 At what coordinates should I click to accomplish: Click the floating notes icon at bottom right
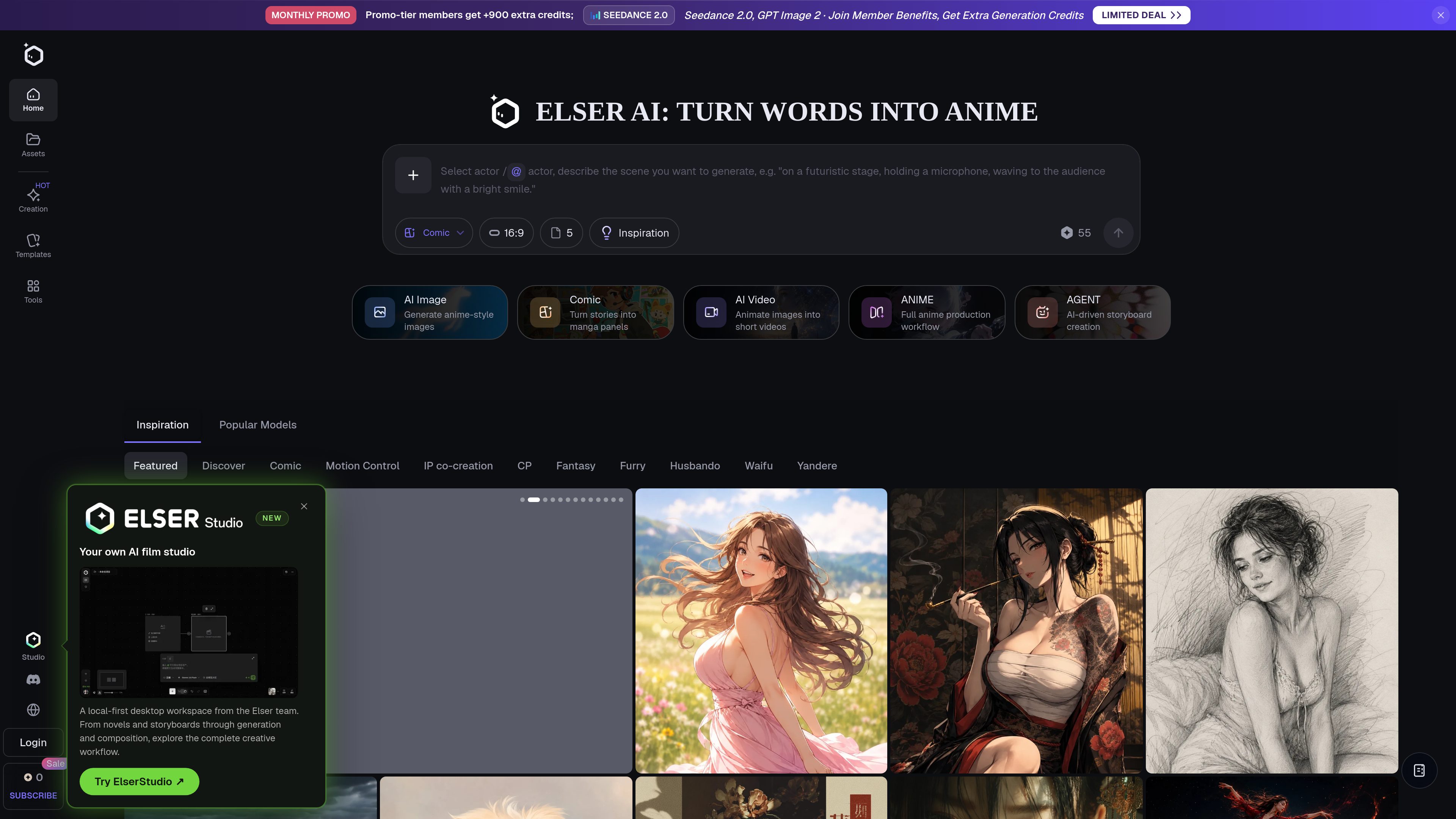coord(1419,770)
